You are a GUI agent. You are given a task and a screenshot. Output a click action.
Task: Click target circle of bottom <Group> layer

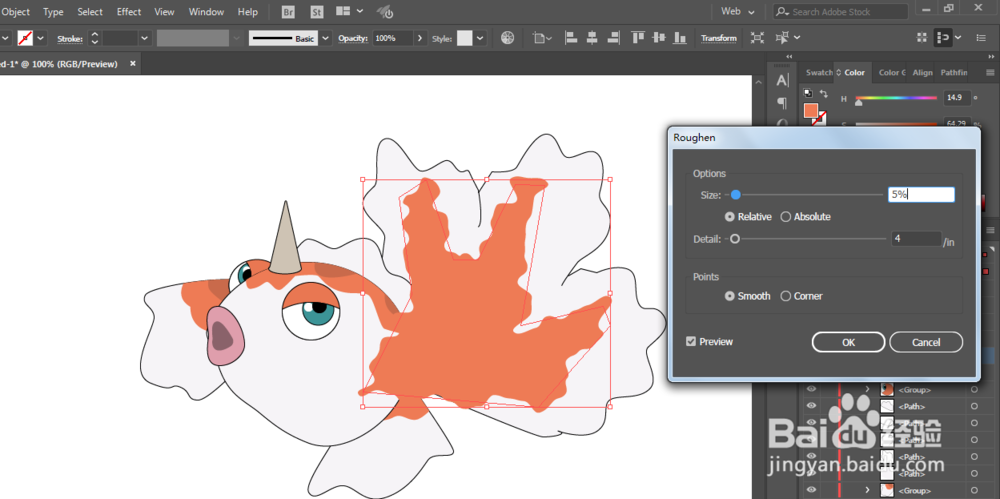[x=974, y=489]
